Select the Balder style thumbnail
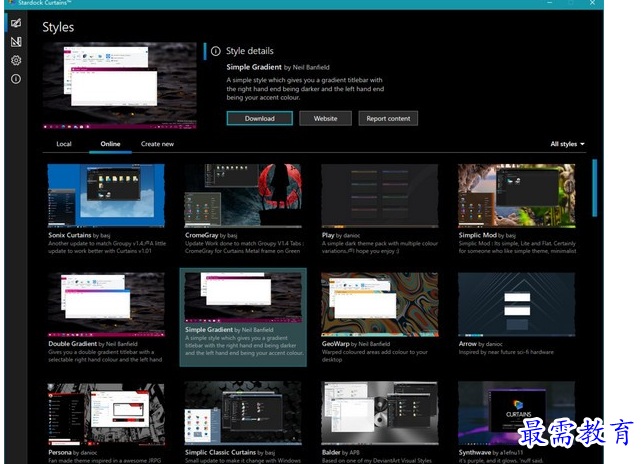The height and width of the screenshot is (464, 642). click(x=380, y=414)
